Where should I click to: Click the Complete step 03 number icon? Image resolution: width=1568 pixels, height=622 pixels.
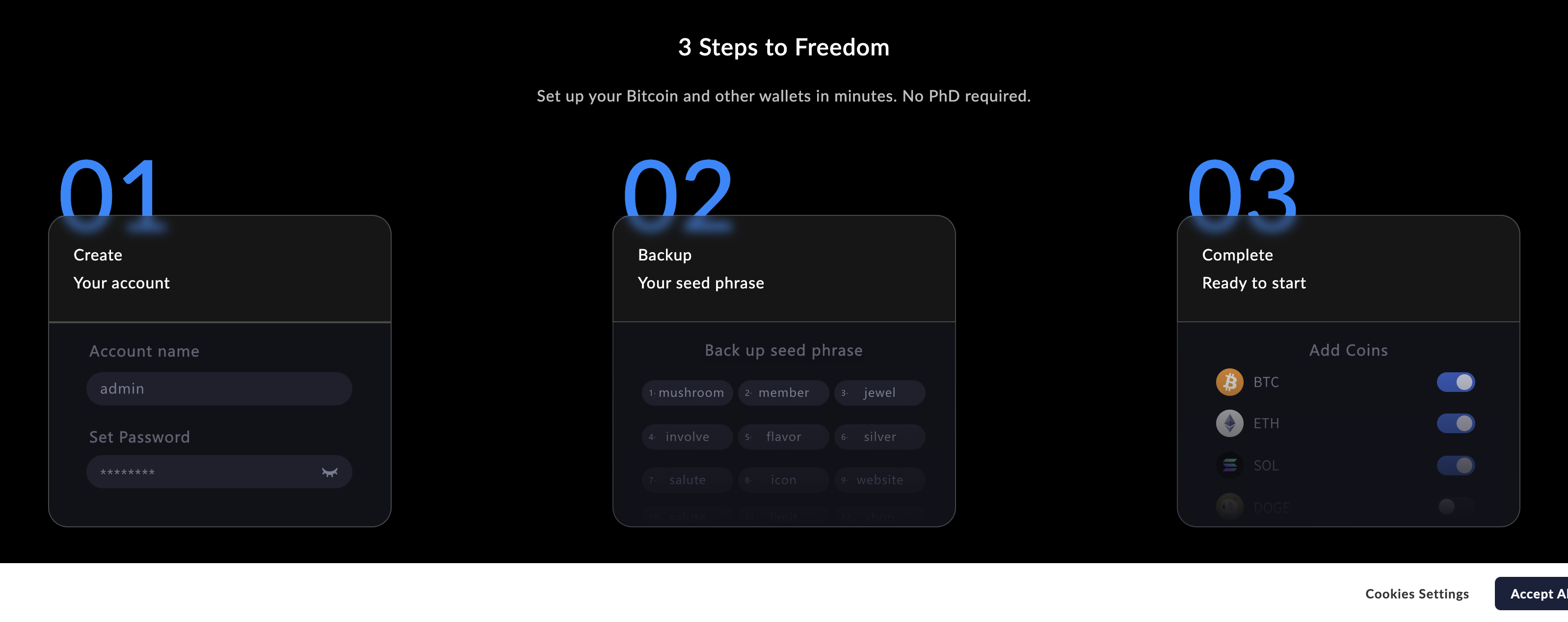tap(1244, 194)
